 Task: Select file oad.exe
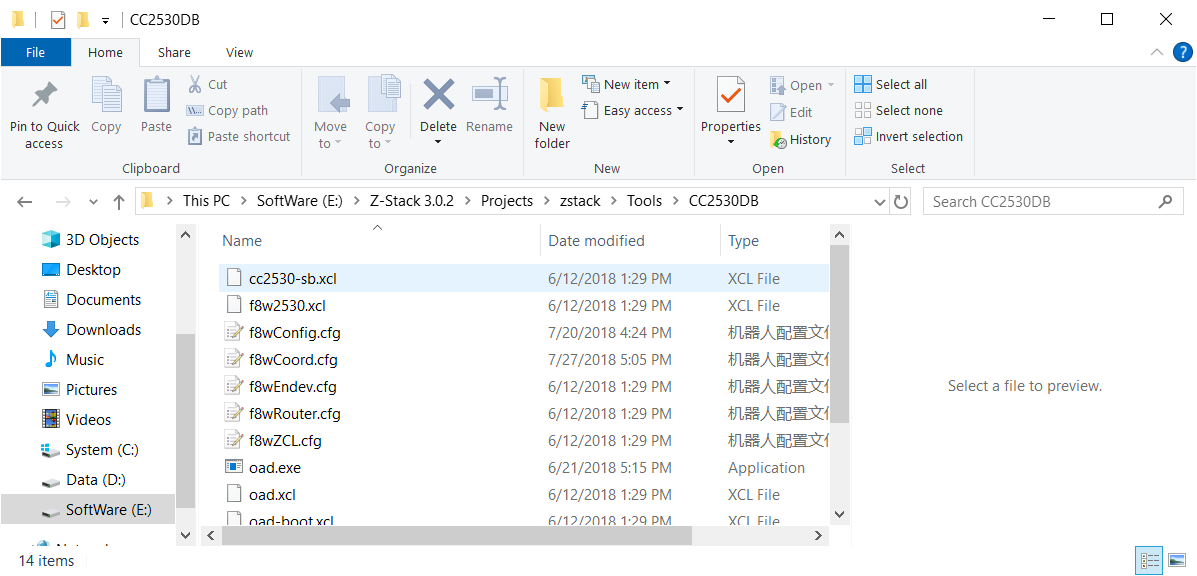(x=275, y=468)
